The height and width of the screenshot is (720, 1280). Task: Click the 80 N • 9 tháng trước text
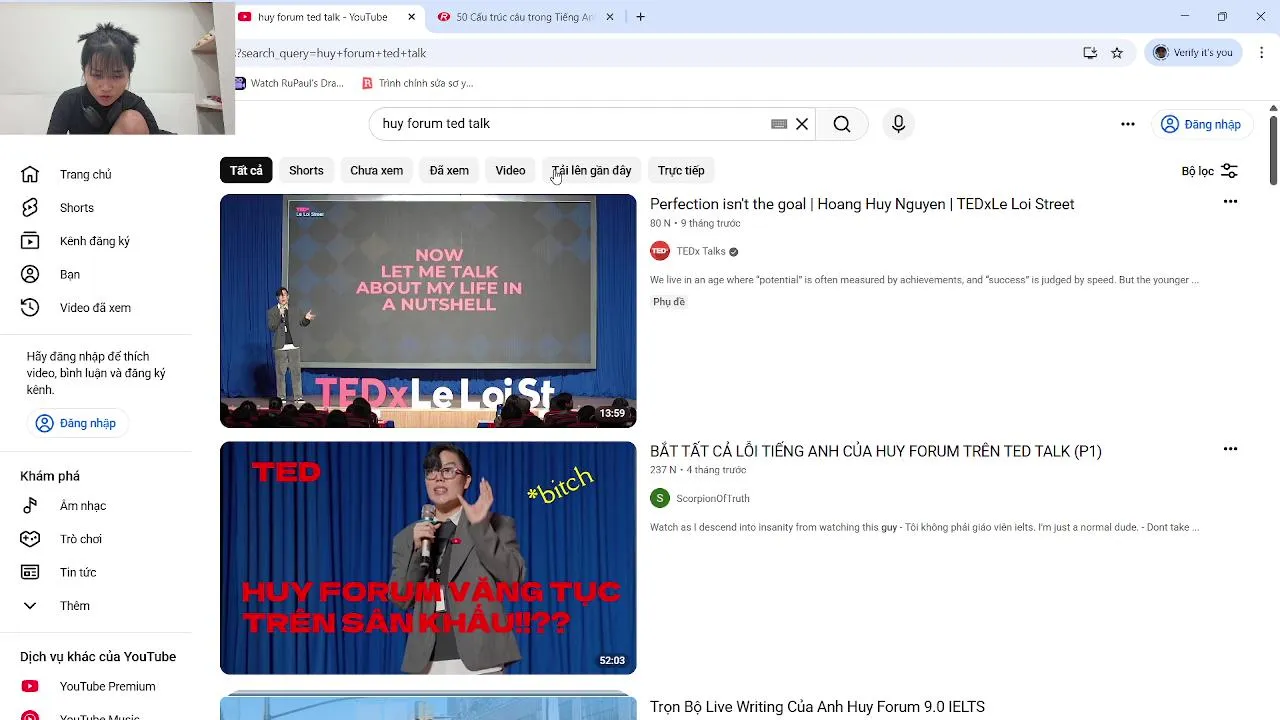[x=695, y=223]
